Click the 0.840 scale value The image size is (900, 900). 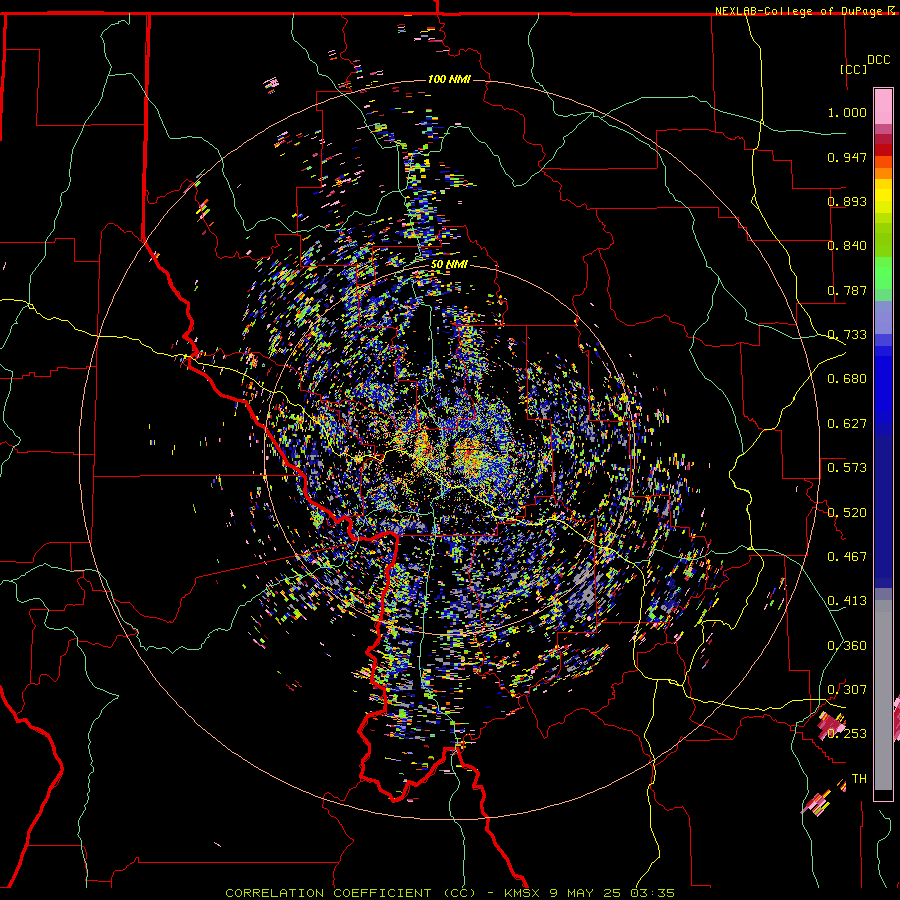pyautogui.click(x=847, y=246)
